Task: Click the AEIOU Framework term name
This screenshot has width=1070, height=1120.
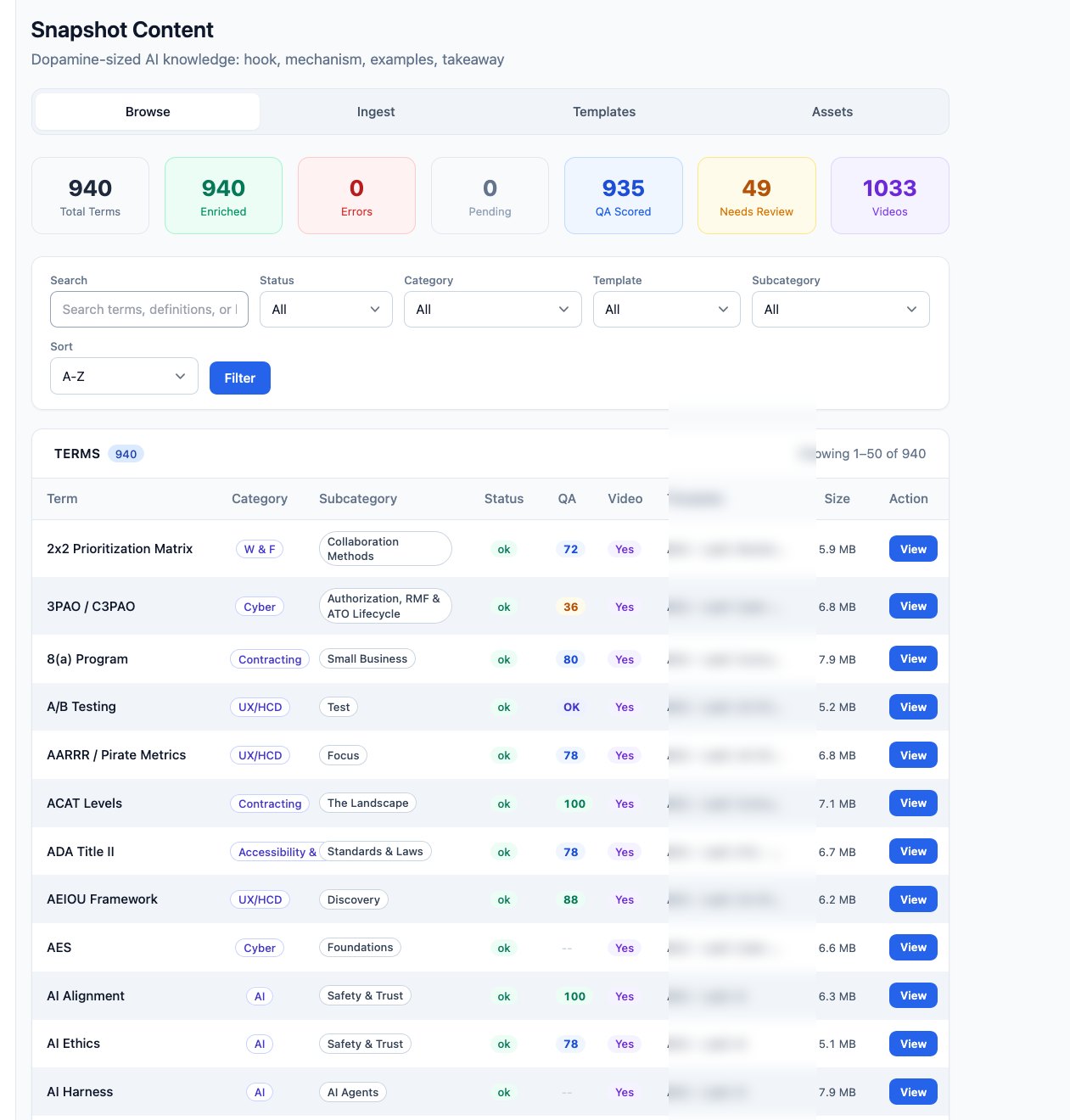Action: click(103, 899)
